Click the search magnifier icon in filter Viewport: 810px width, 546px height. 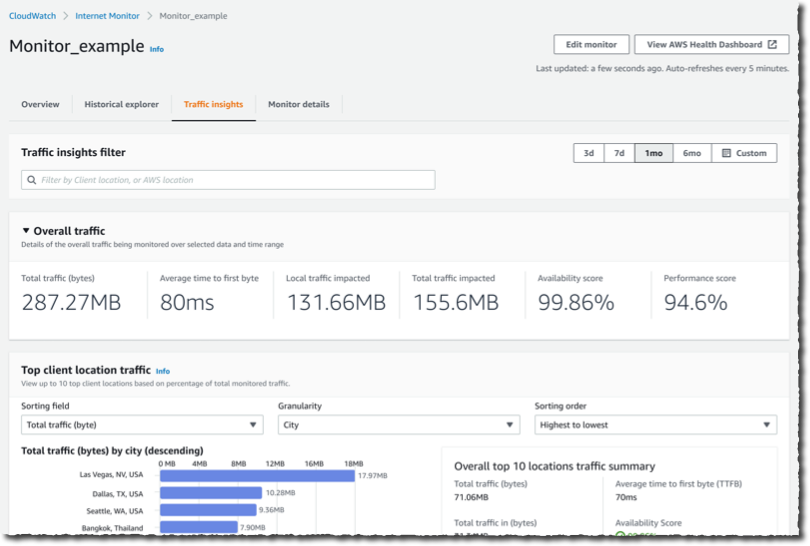tap(32, 180)
